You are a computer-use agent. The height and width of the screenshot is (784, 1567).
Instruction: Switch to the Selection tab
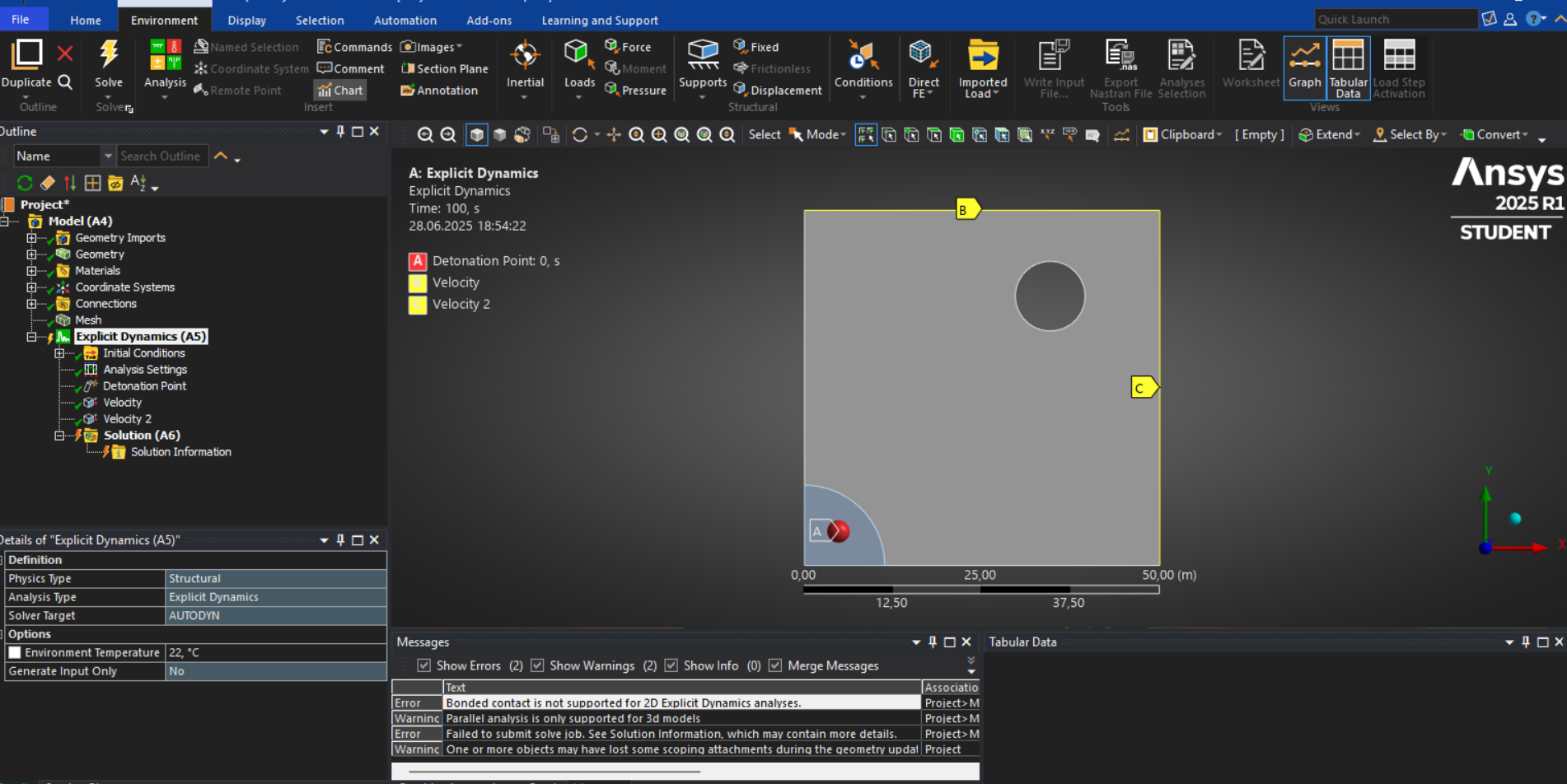coord(320,20)
